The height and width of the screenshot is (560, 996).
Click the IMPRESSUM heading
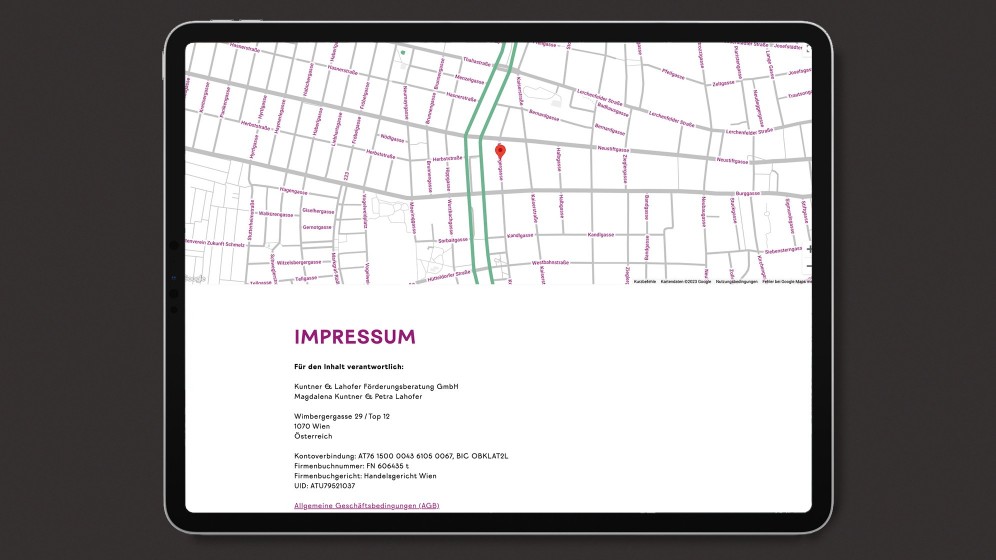coord(354,337)
